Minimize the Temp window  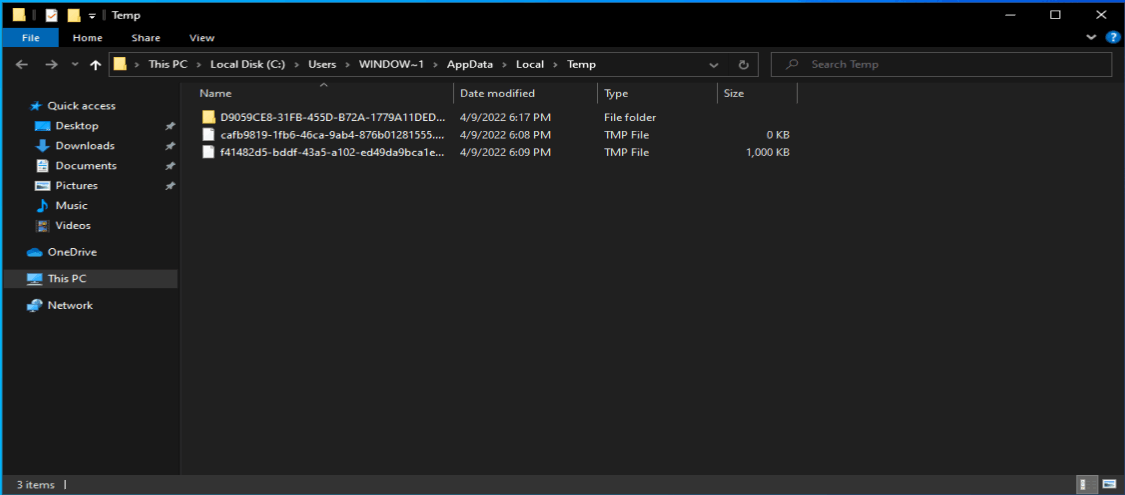1012,15
